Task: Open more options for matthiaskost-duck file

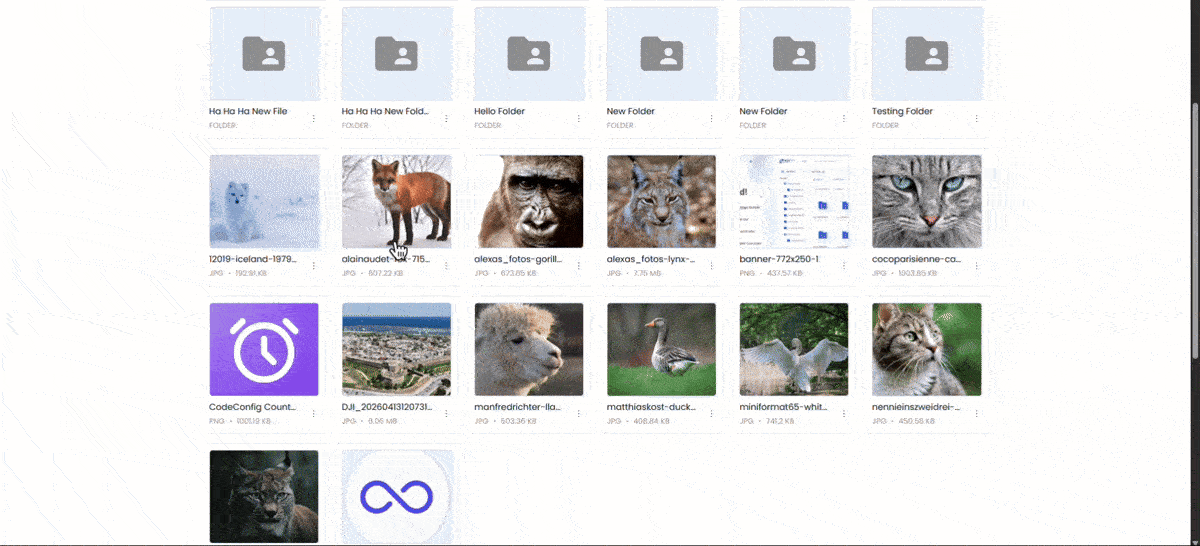Action: [711, 414]
